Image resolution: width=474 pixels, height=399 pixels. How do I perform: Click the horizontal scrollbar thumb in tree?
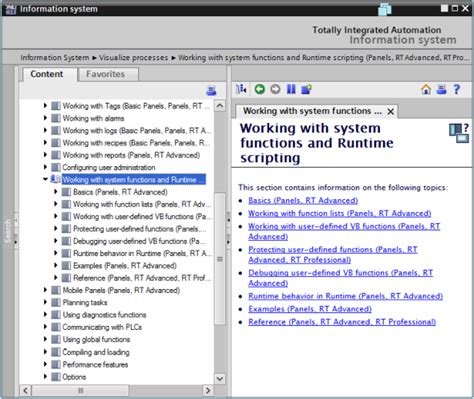(x=80, y=390)
